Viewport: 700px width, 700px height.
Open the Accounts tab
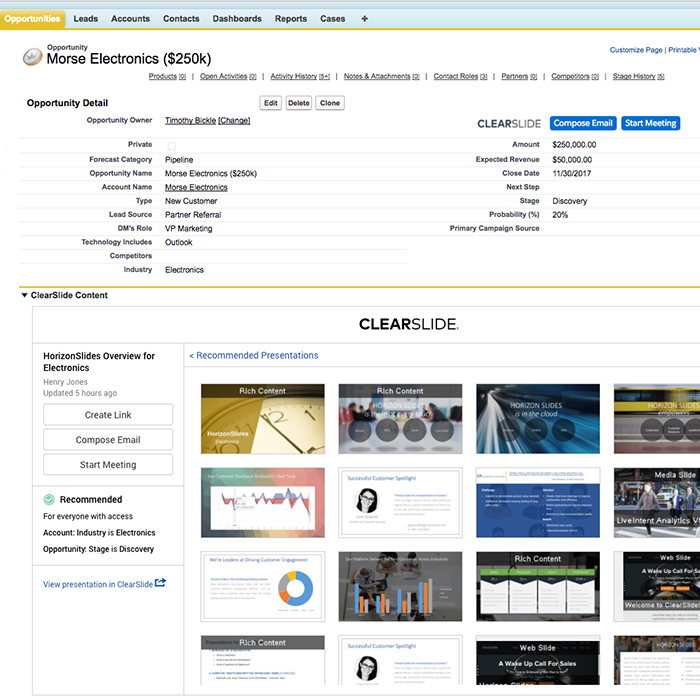coord(130,19)
